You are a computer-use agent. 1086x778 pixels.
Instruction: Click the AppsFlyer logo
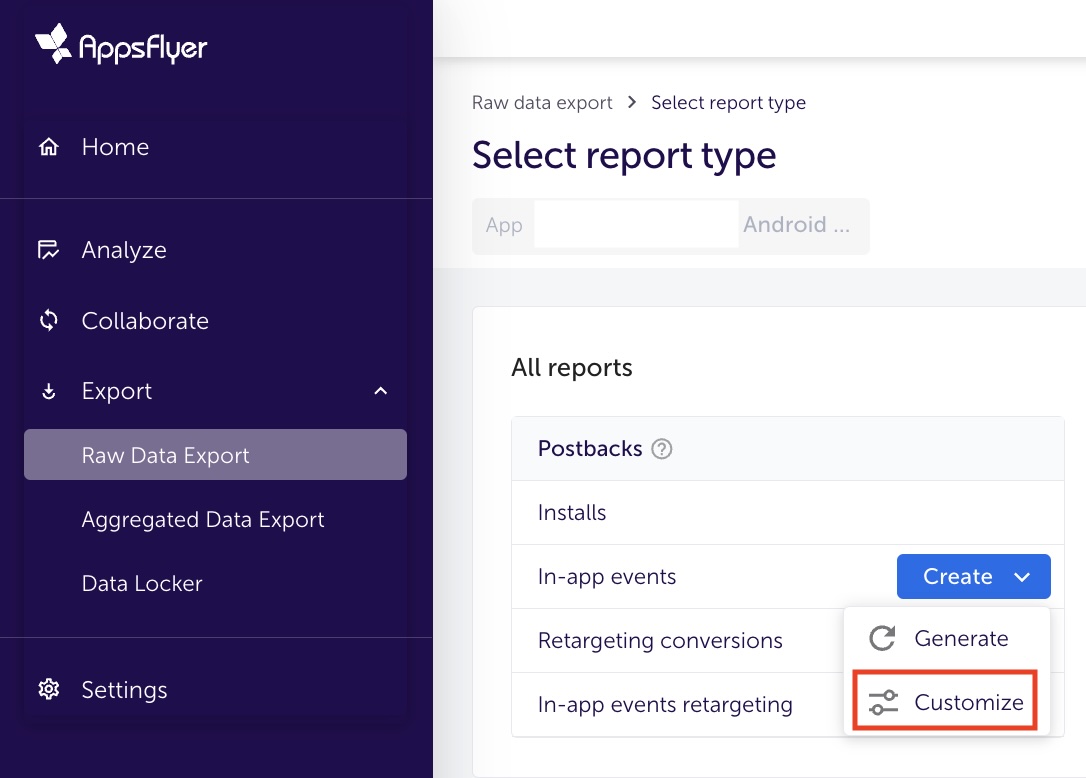(x=121, y=45)
